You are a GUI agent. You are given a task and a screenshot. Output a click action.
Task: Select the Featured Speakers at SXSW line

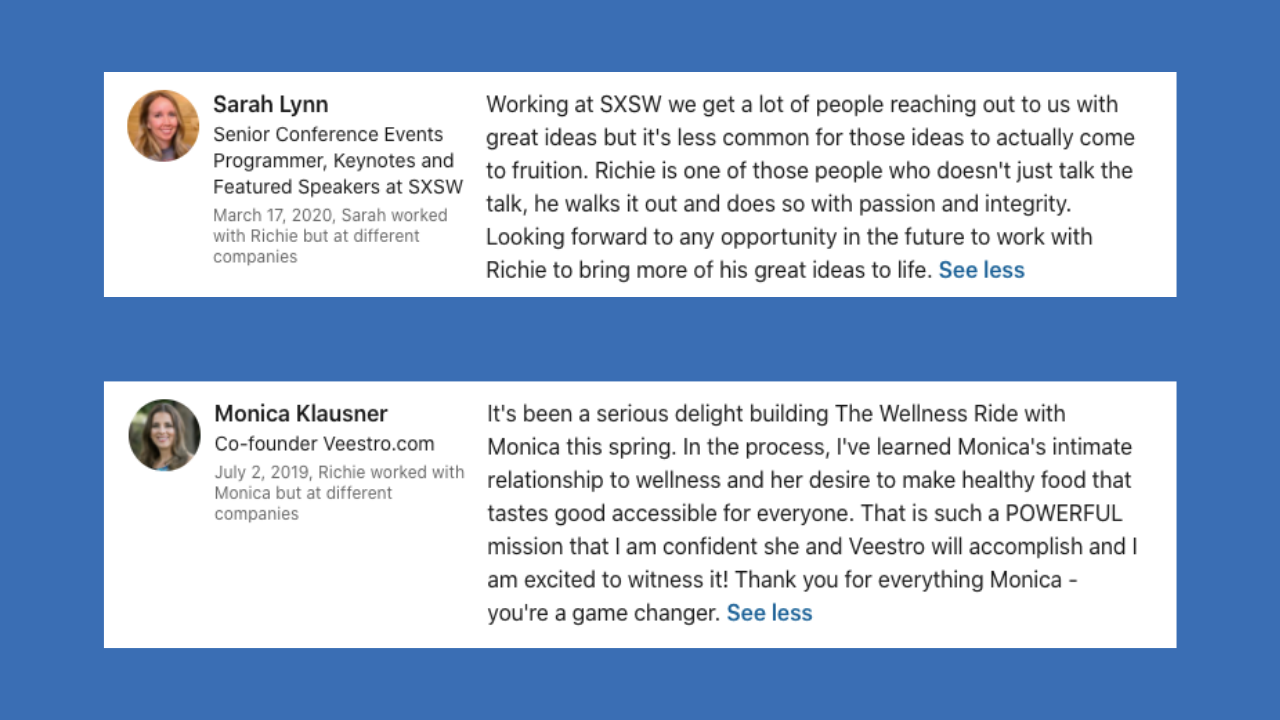338,187
